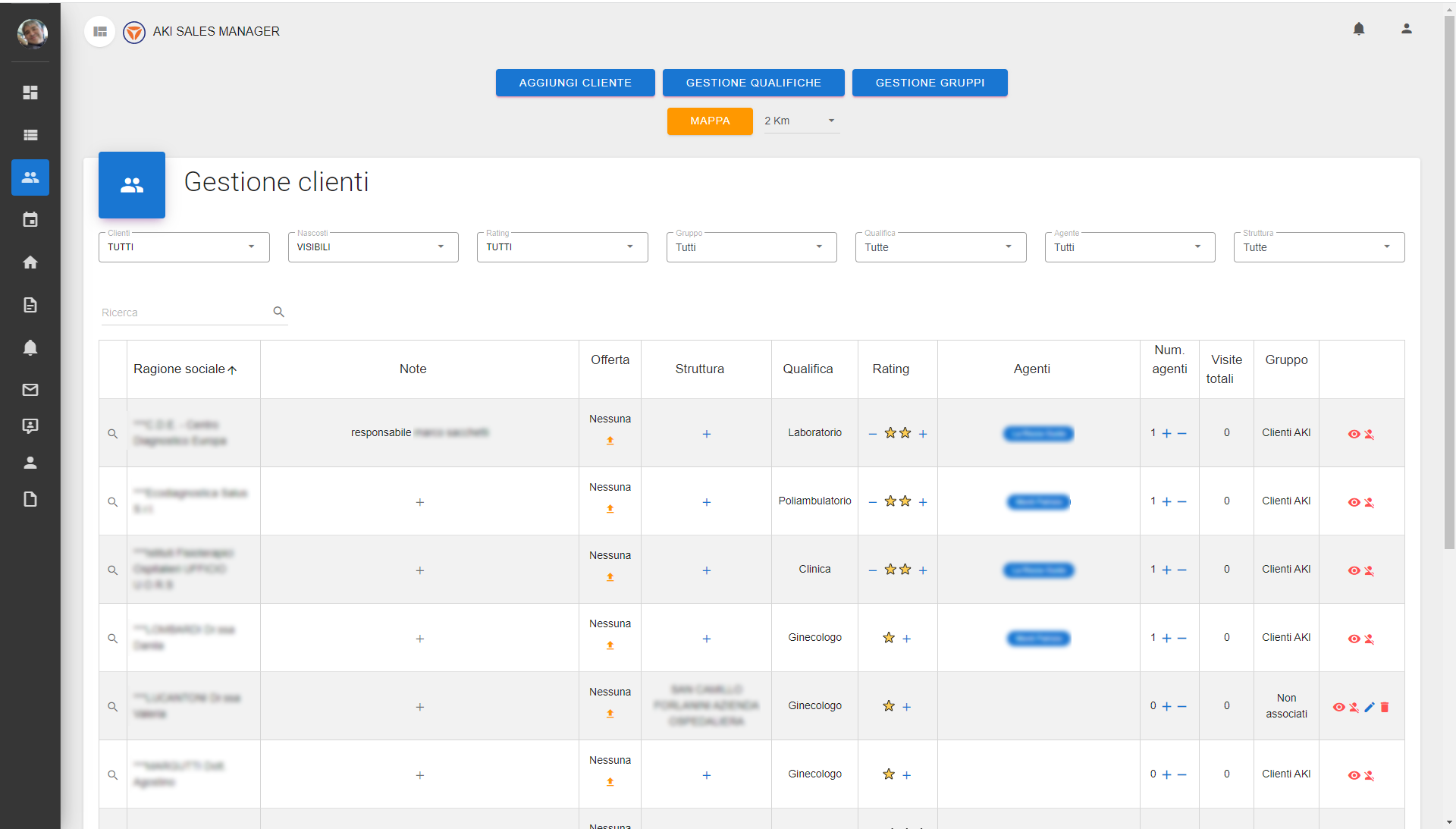
Task: Decrease rating minus in Poliambulatorio row
Action: pos(873,502)
